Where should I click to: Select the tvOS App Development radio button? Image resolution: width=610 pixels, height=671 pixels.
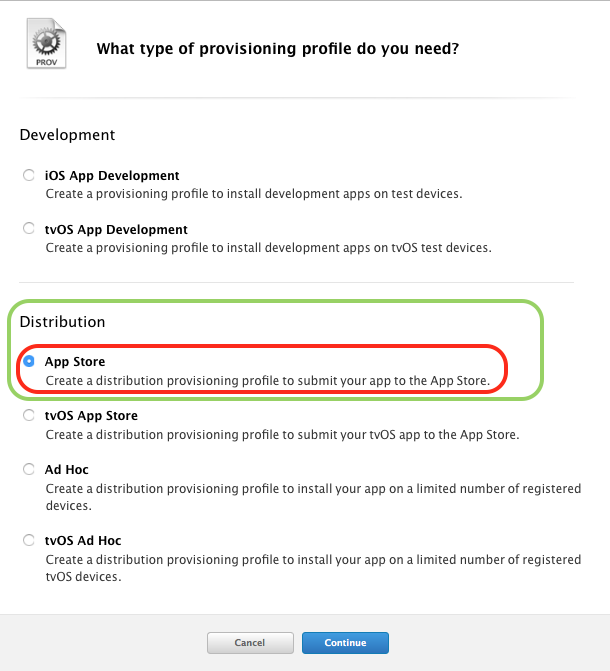click(x=29, y=228)
